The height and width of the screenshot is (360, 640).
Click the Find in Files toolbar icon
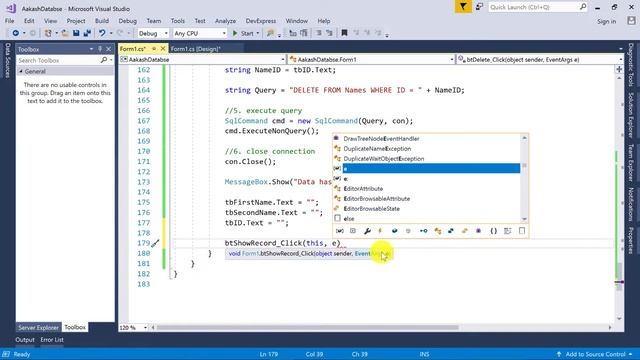point(270,33)
